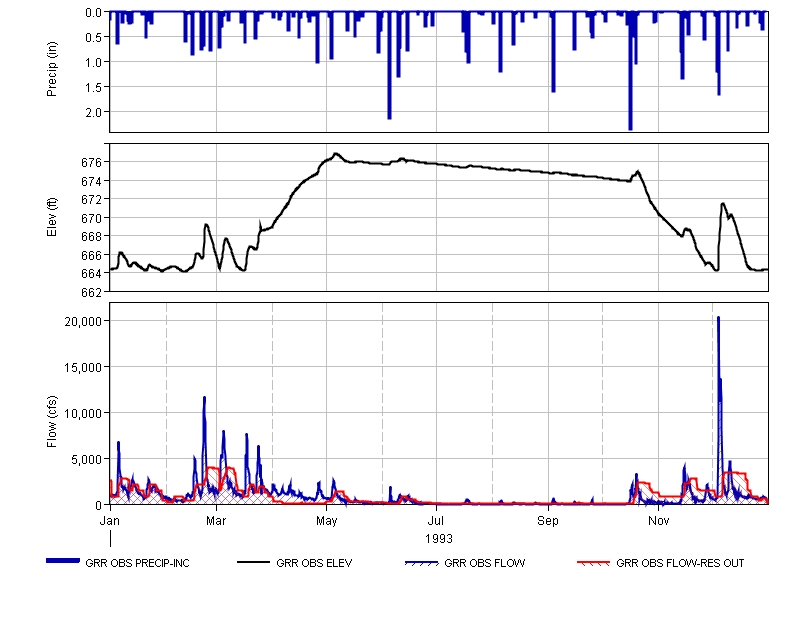Select the GRR OBS FLOW-RES OUT legend label

click(680, 563)
